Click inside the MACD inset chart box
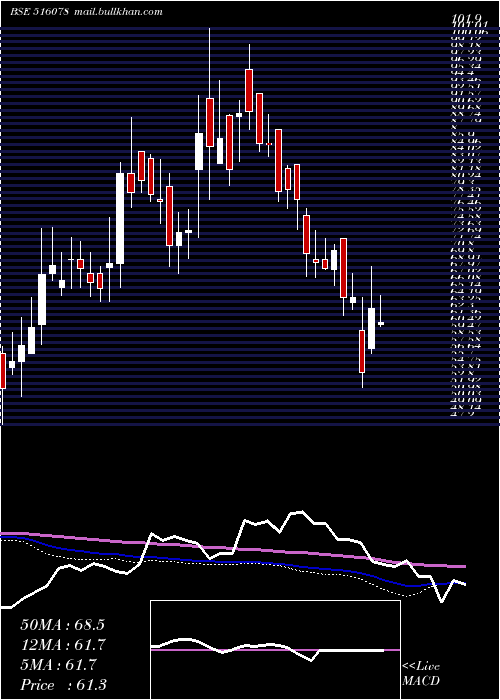The width and height of the screenshot is (500, 700). (275, 650)
